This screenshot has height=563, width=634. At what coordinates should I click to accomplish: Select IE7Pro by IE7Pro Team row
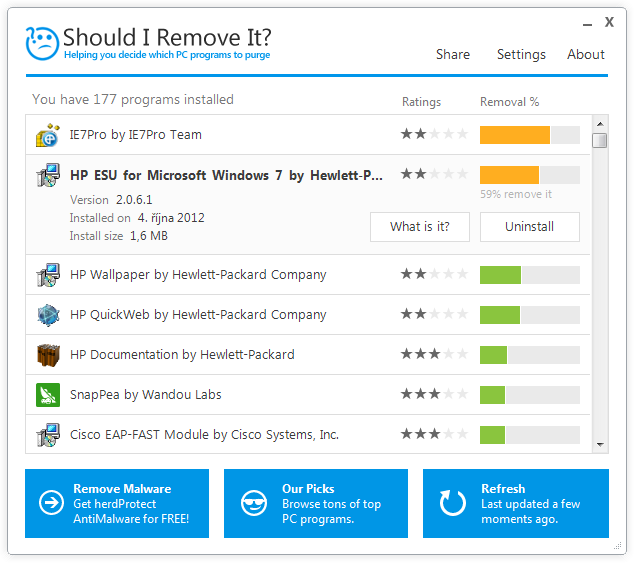click(308, 135)
